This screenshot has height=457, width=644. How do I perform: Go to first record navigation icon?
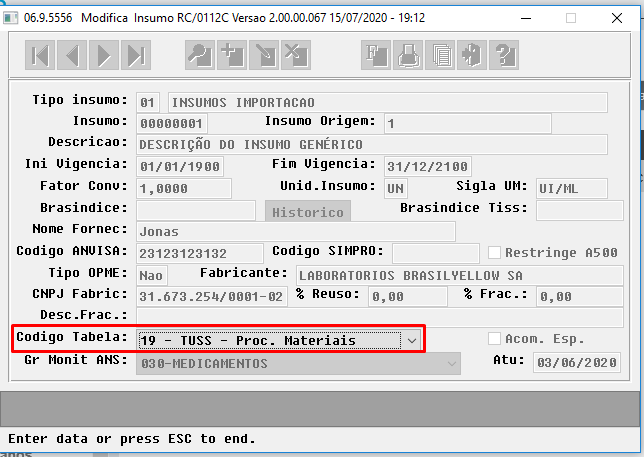40,55
